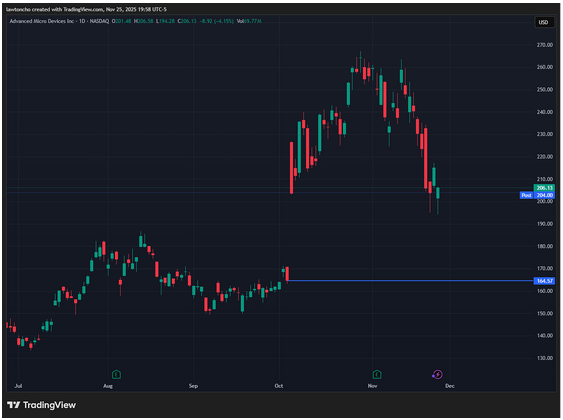The image size is (563, 420).
Task: Click the latest green candle near 206
Action: point(438,193)
